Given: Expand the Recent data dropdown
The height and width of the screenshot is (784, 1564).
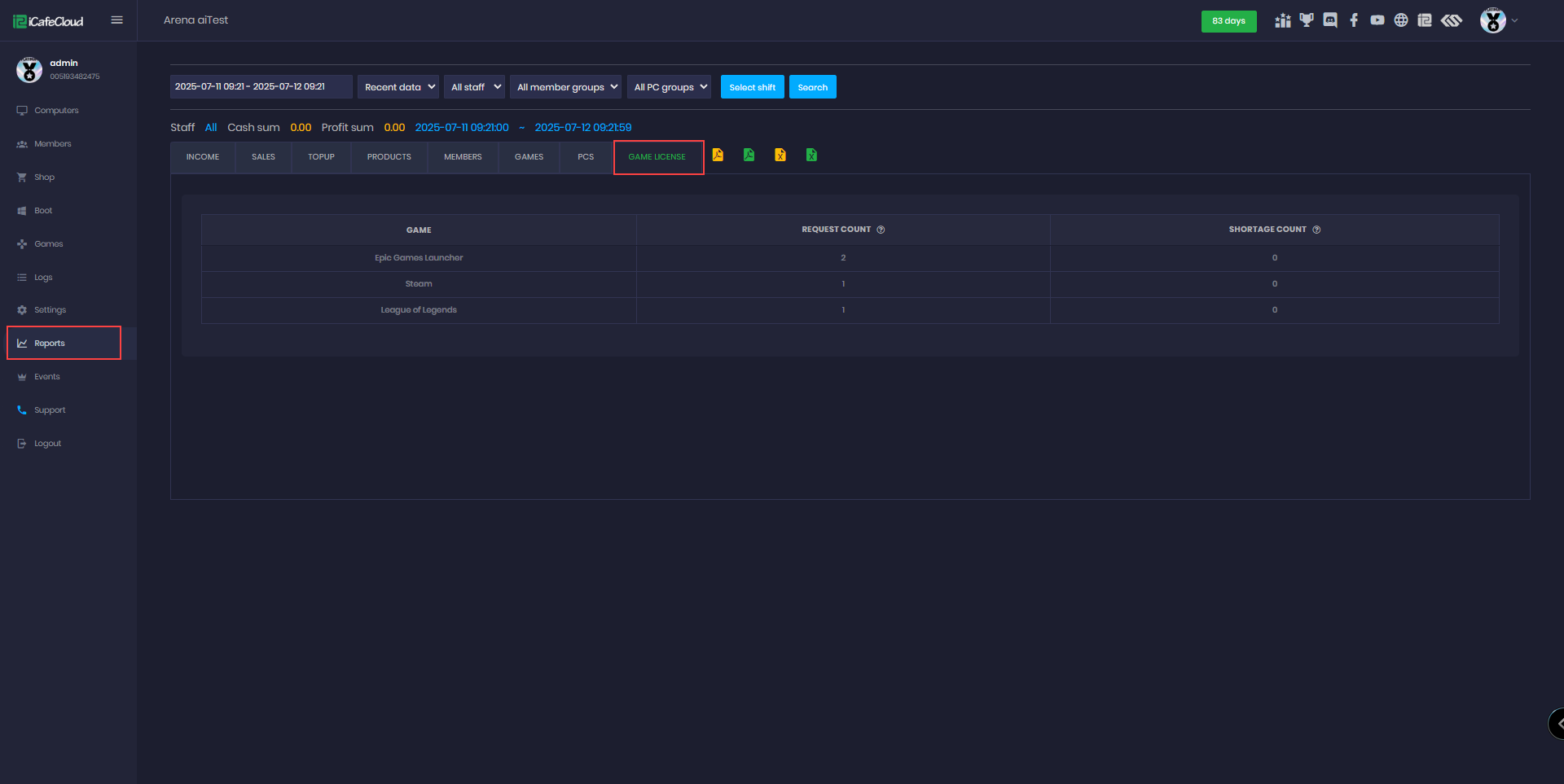Looking at the screenshot, I should pos(398,87).
